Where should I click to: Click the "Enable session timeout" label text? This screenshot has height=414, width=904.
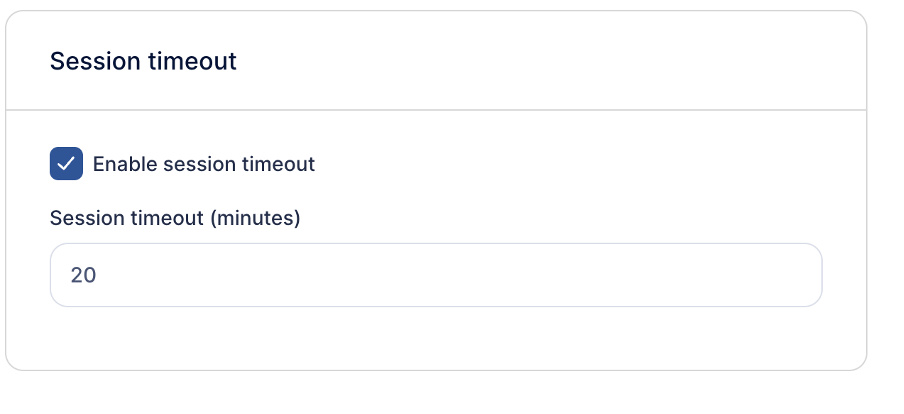[x=204, y=164]
